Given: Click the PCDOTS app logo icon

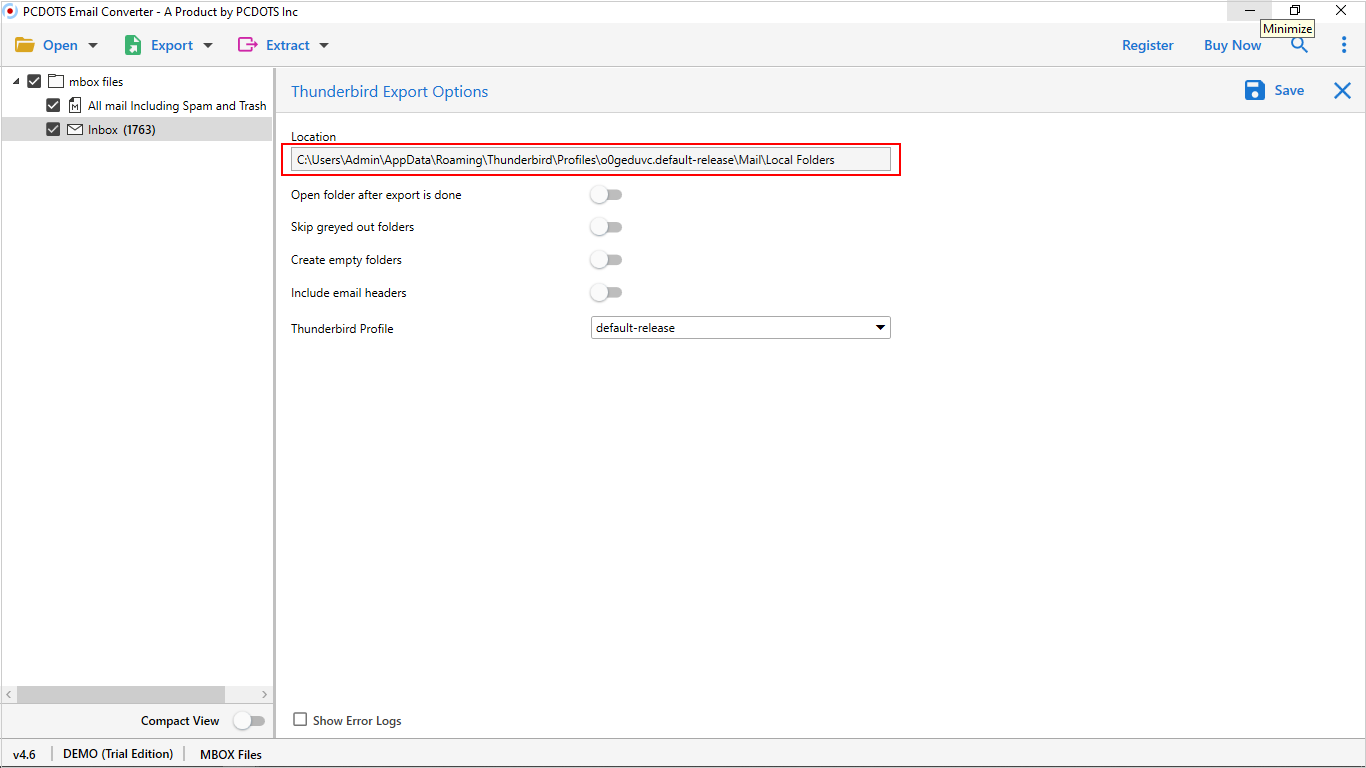Looking at the screenshot, I should (10, 11).
